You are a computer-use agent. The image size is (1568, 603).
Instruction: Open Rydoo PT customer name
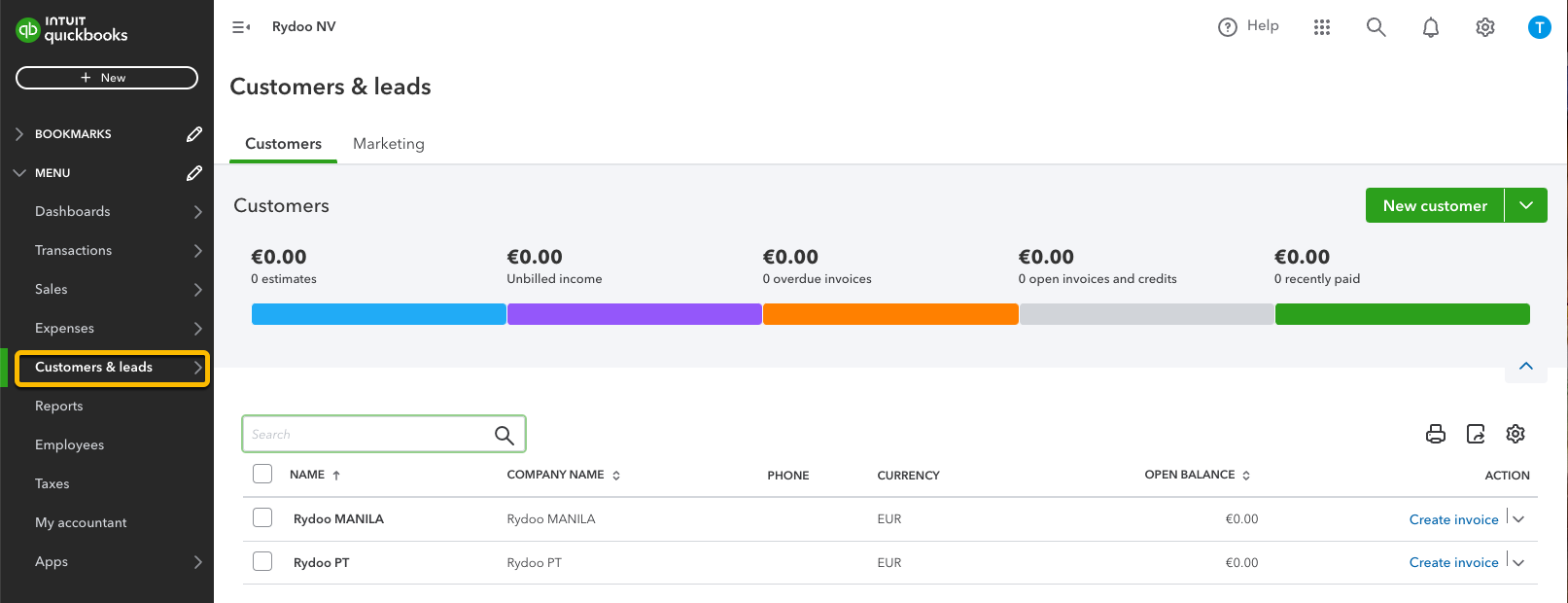[322, 563]
